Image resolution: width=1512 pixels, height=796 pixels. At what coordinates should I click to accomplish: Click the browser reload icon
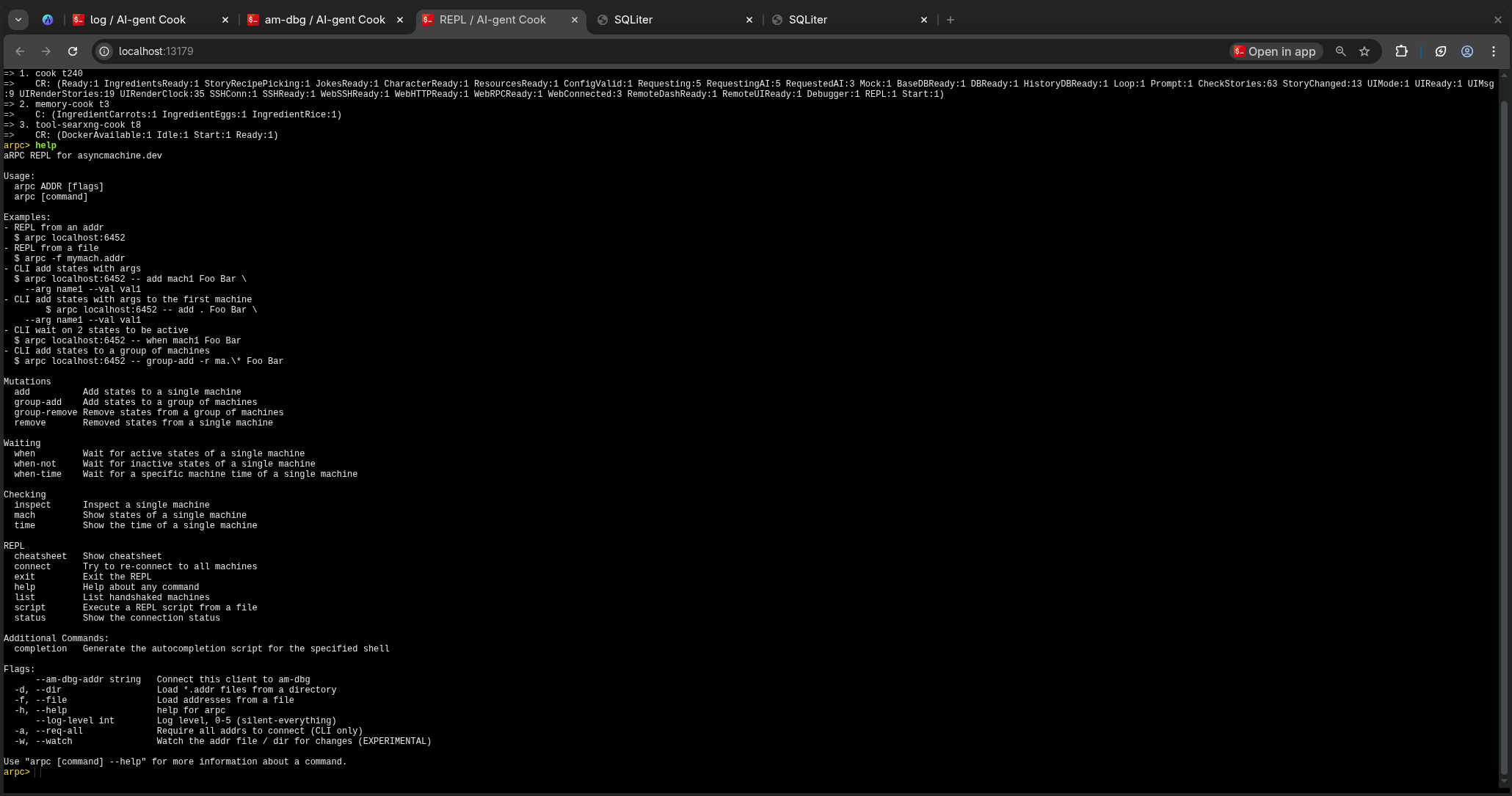73,51
